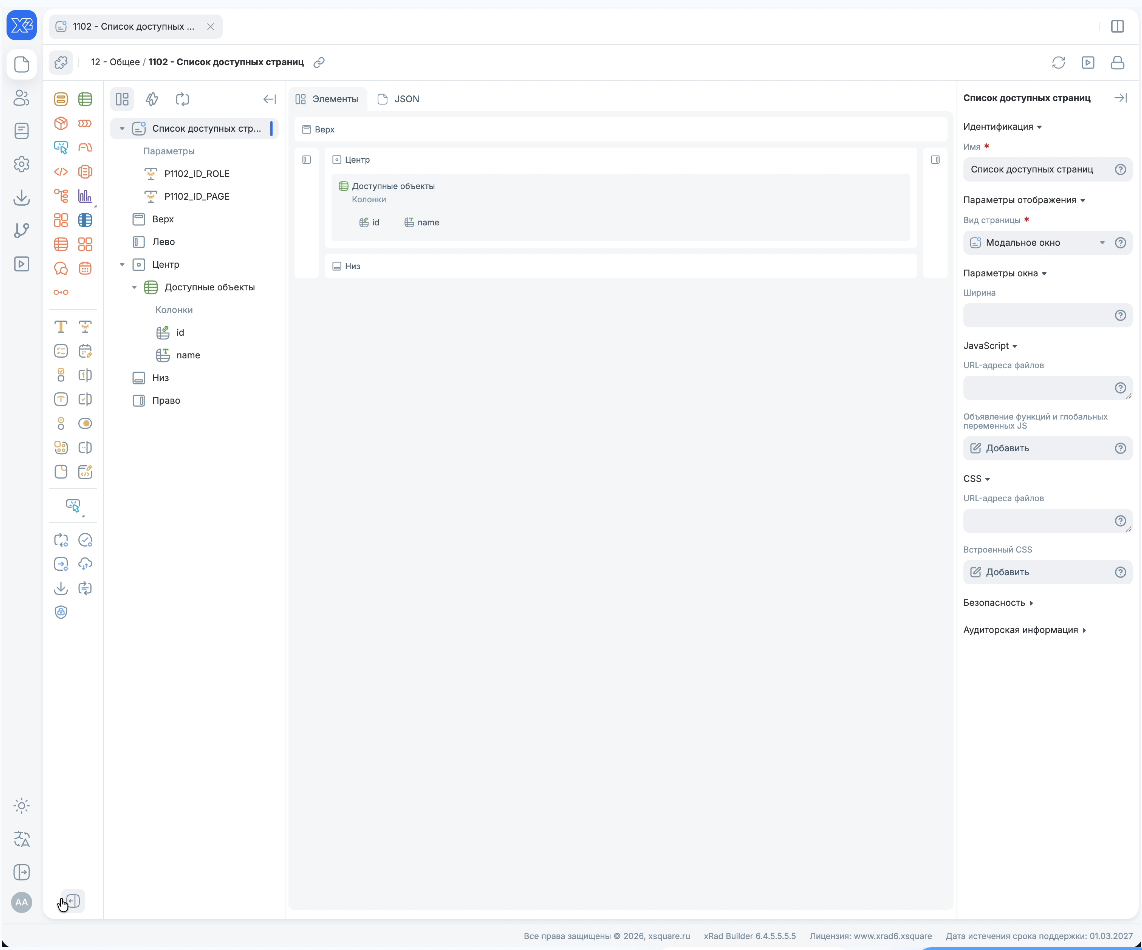The width and height of the screenshot is (1142, 950).
Task: Click the 12 - Общее breadcrumb
Action: [x=115, y=63]
